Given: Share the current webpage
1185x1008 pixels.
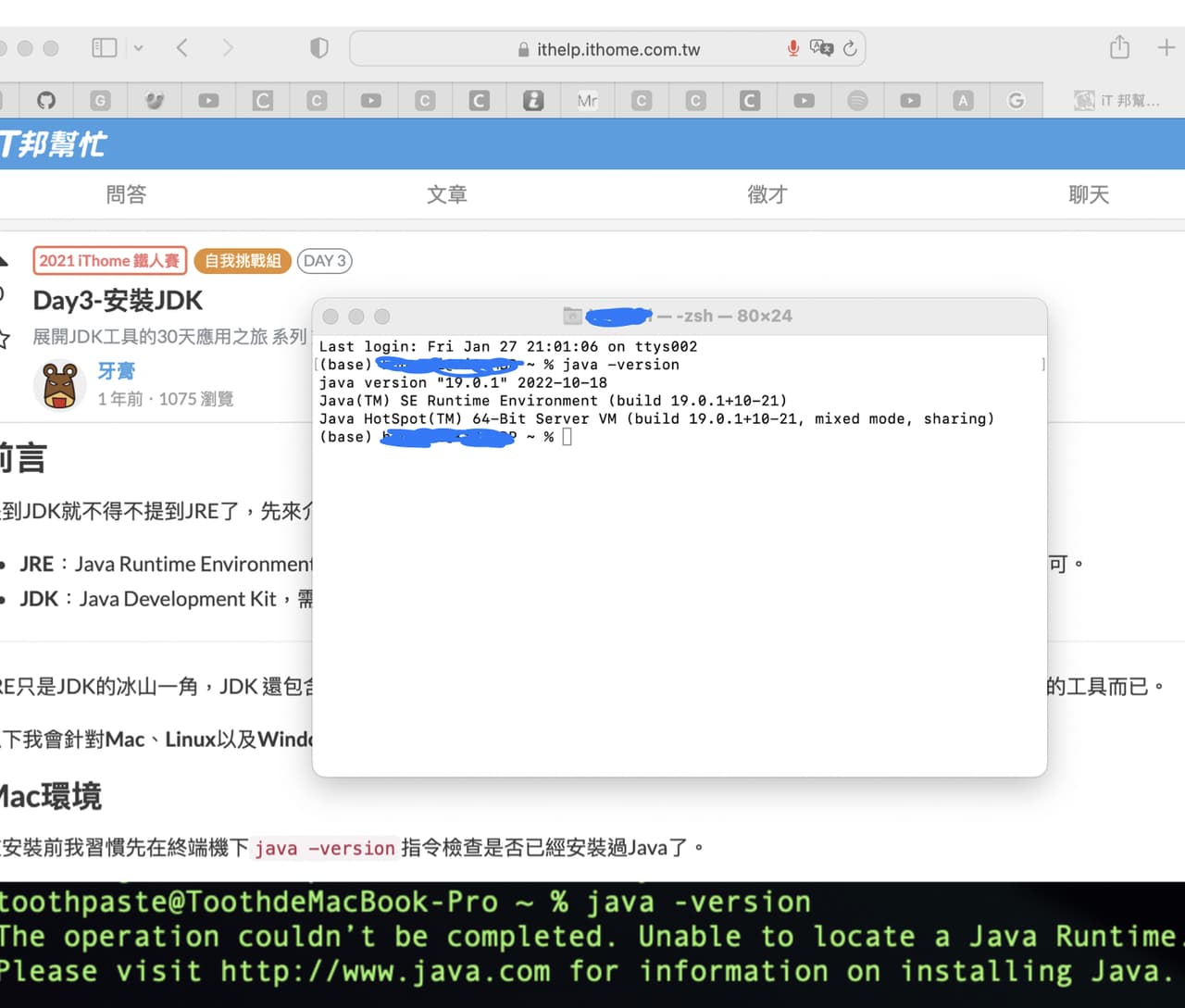Looking at the screenshot, I should click(x=1118, y=47).
